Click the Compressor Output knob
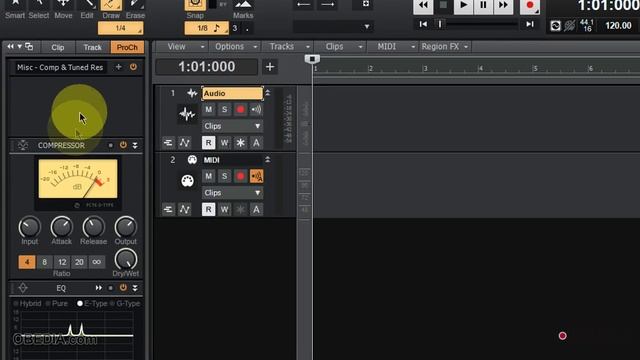This screenshot has width=640, height=360. 125,227
